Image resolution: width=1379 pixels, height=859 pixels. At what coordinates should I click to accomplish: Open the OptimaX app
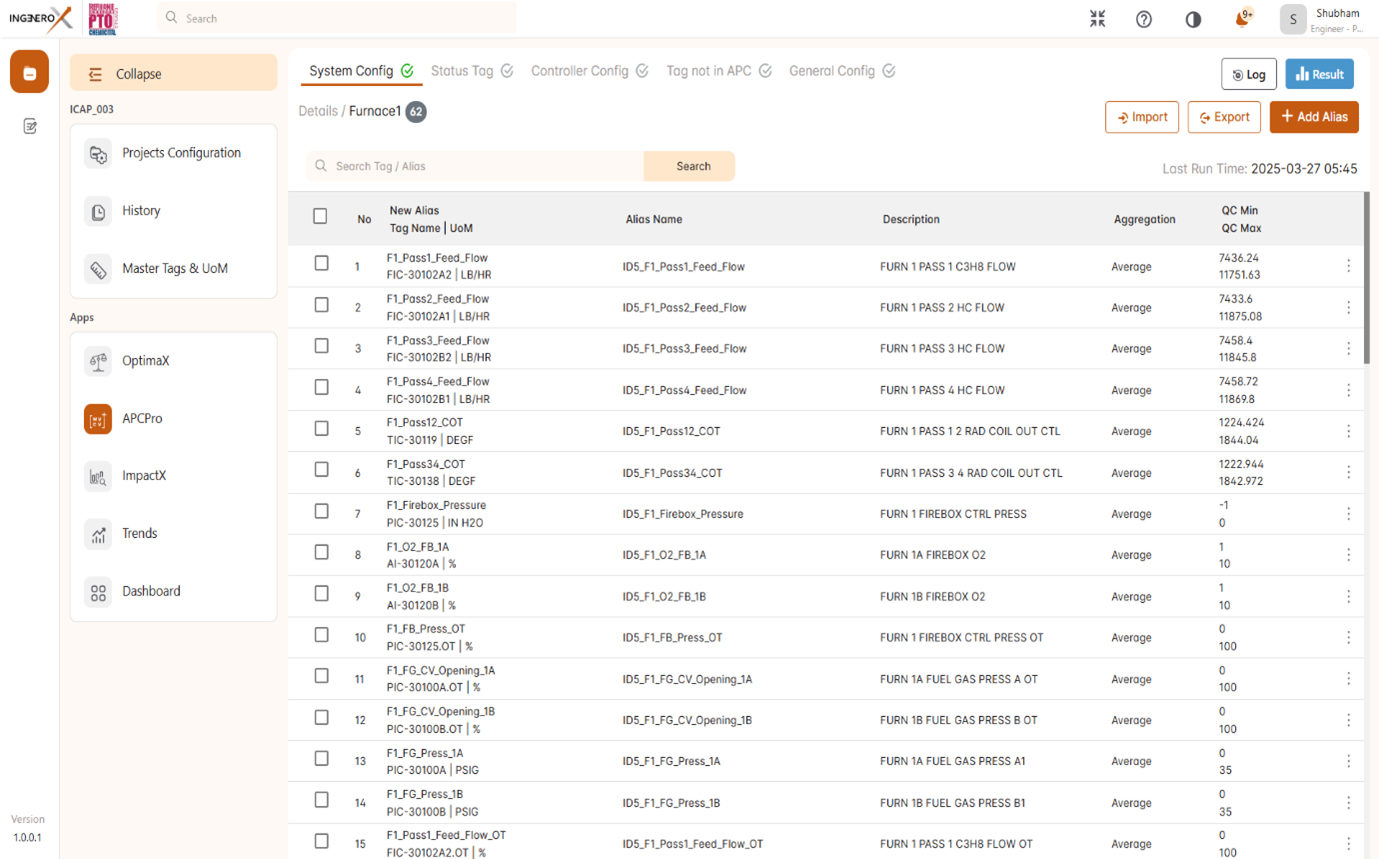coord(145,361)
